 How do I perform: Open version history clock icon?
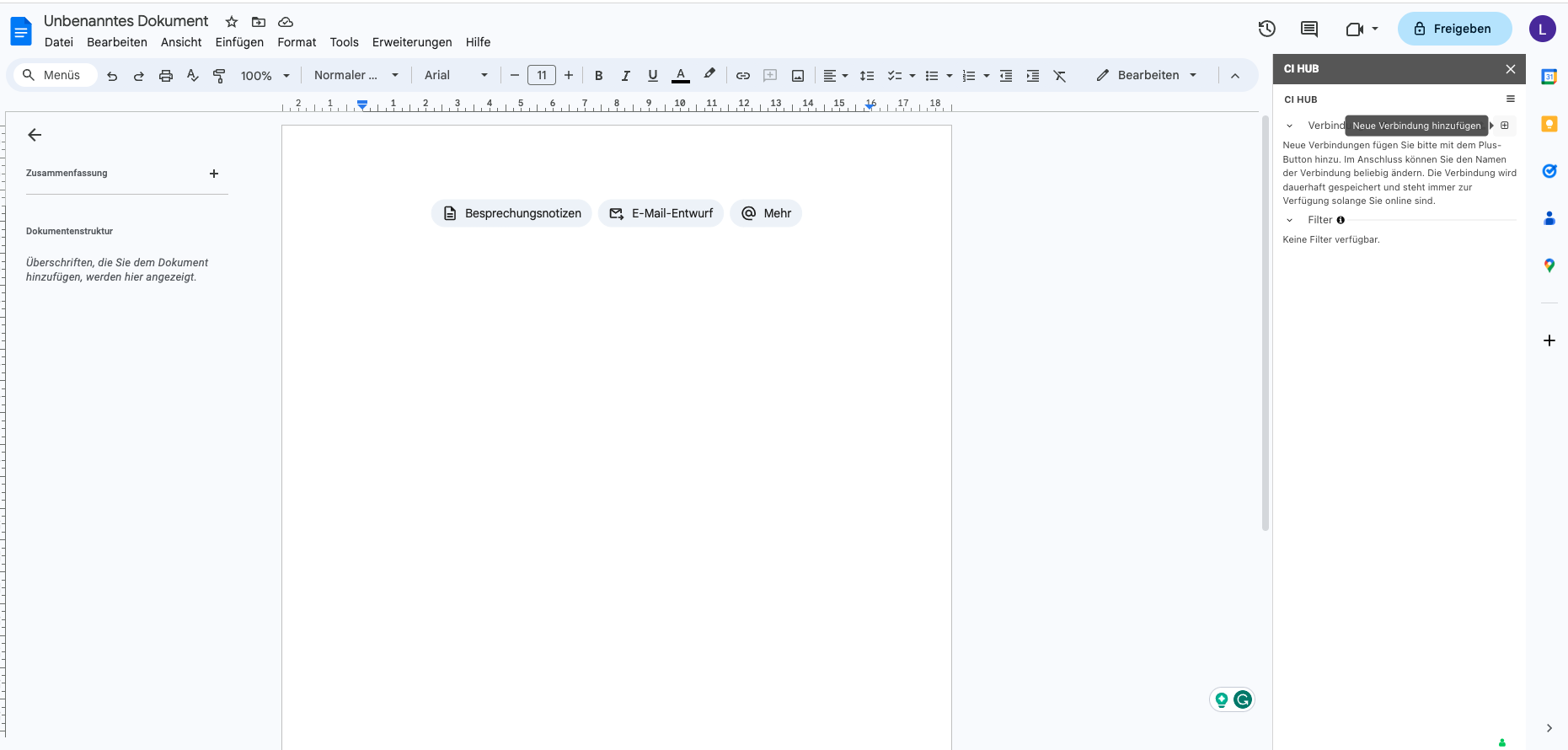pyautogui.click(x=1266, y=29)
